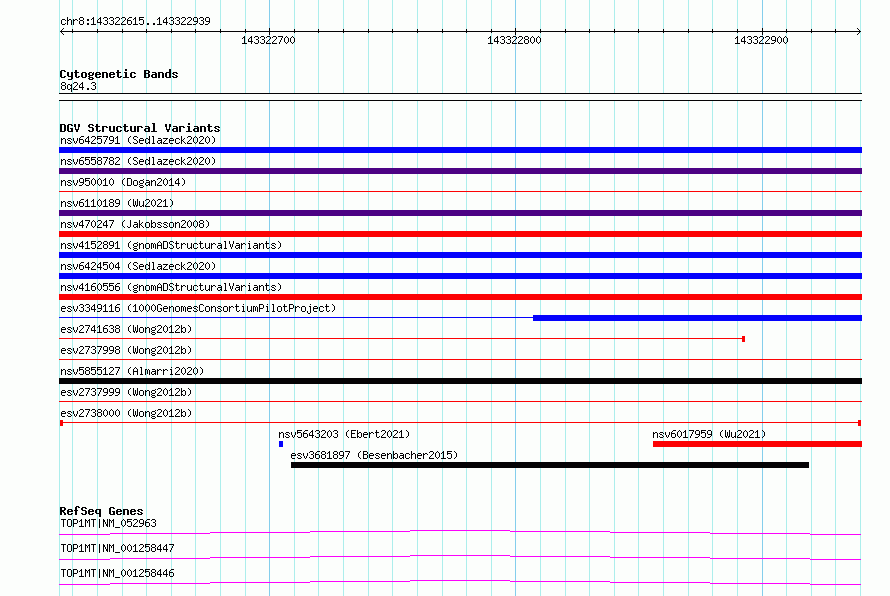
Task: Click the TOP1MT|NM_001258447 gene label
Action: pyautogui.click(x=117, y=548)
